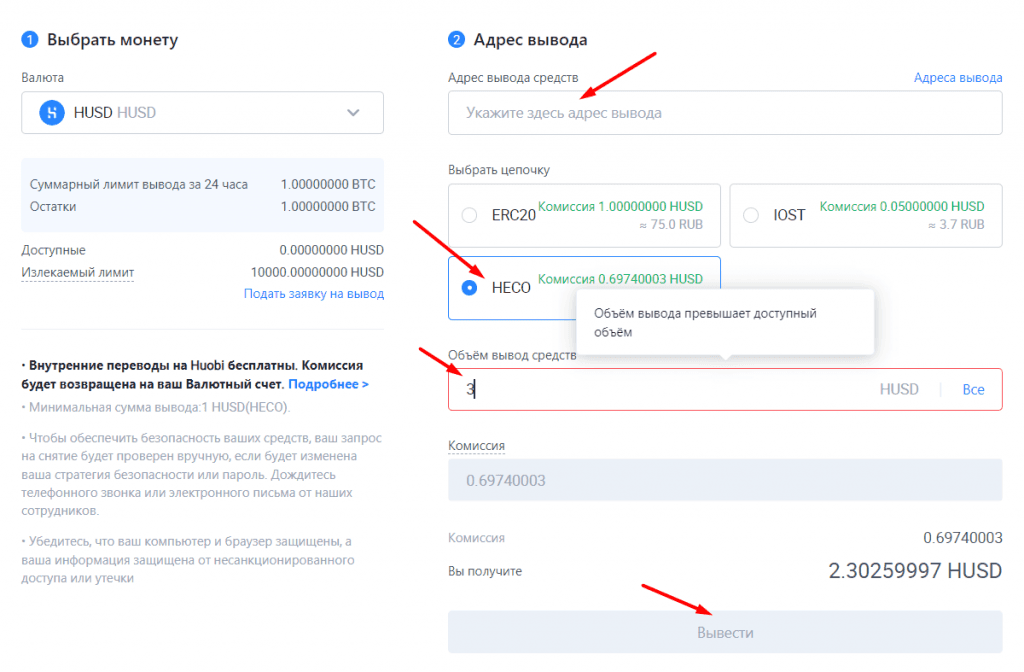Viewport: 1024px width, 672px height.
Task: Click the Выбрать монету heading
Action: (112, 40)
